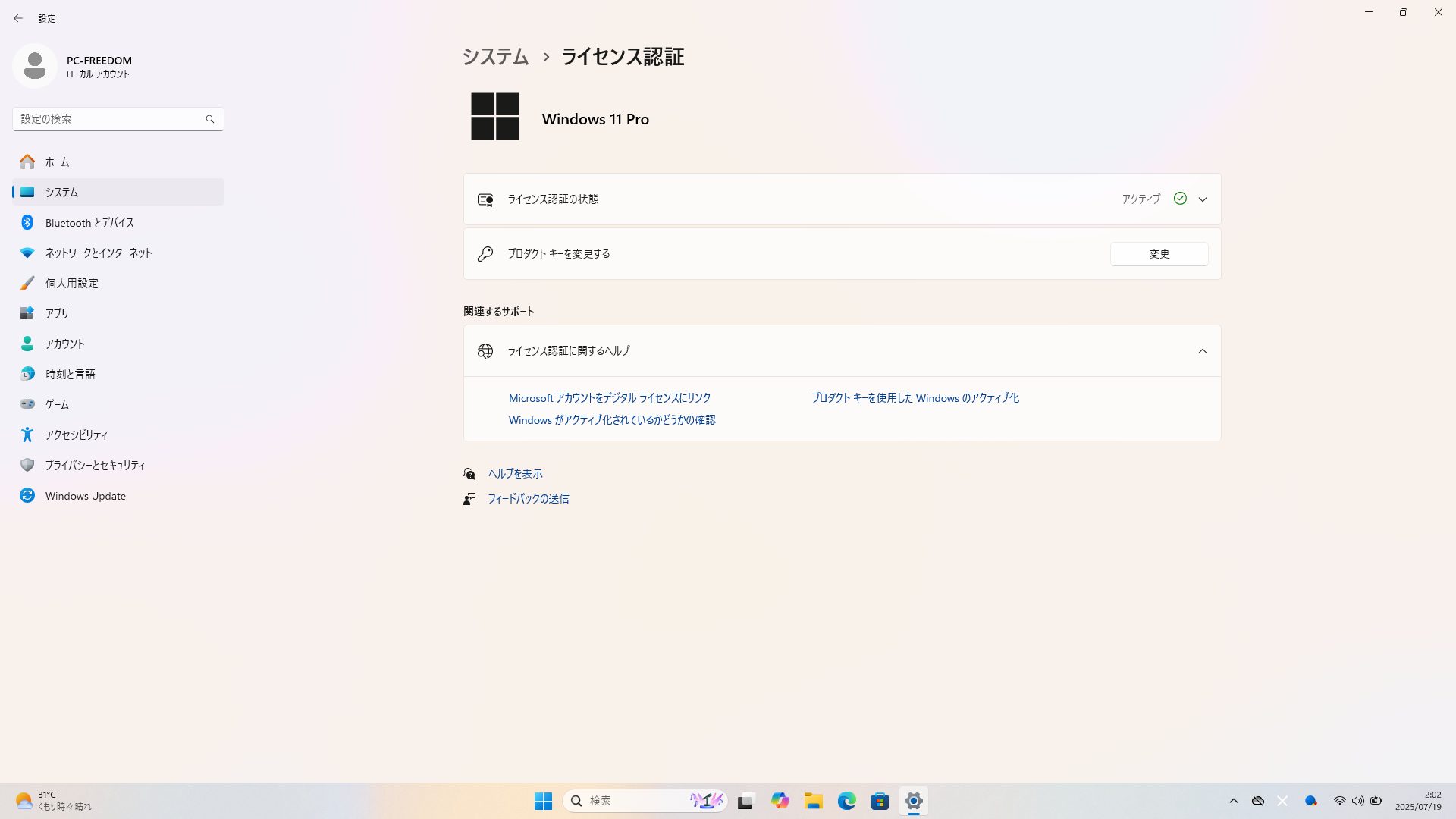Open the ホーム (Home) settings page
1456x819 pixels.
(57, 162)
